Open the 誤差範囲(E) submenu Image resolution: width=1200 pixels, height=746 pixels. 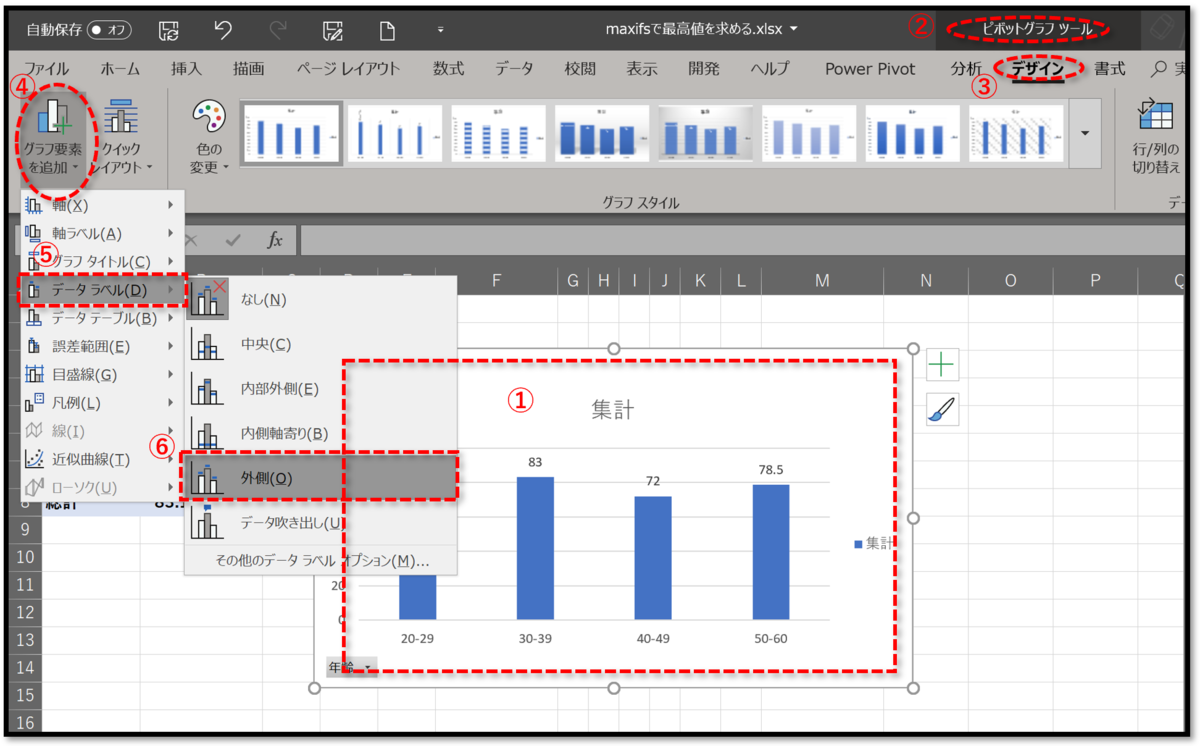click(x=103, y=347)
